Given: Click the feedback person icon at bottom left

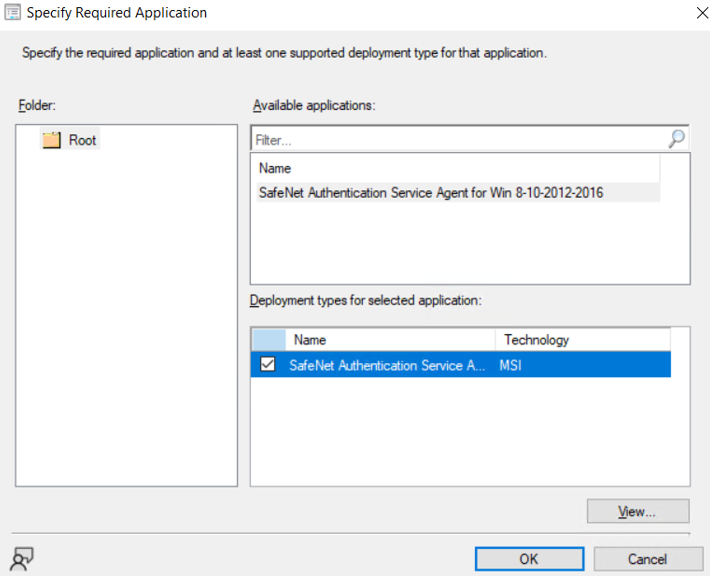Looking at the screenshot, I should pos(22,559).
